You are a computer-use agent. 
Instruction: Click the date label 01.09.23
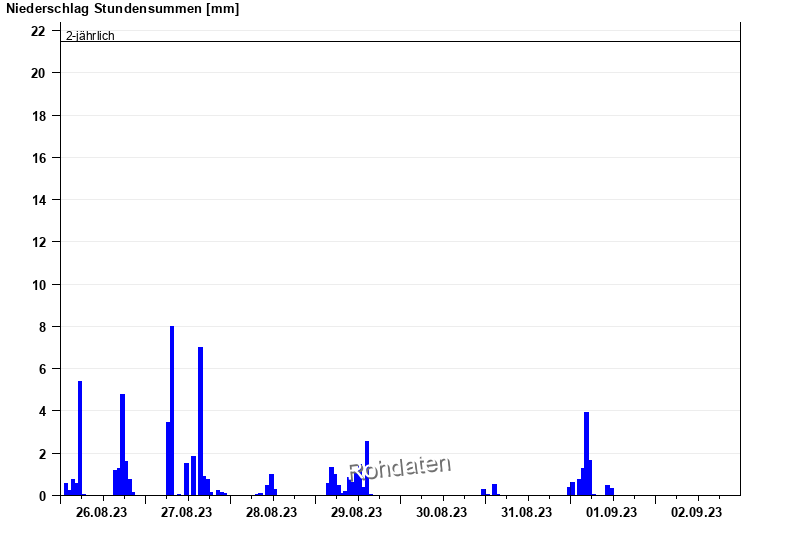tap(612, 513)
